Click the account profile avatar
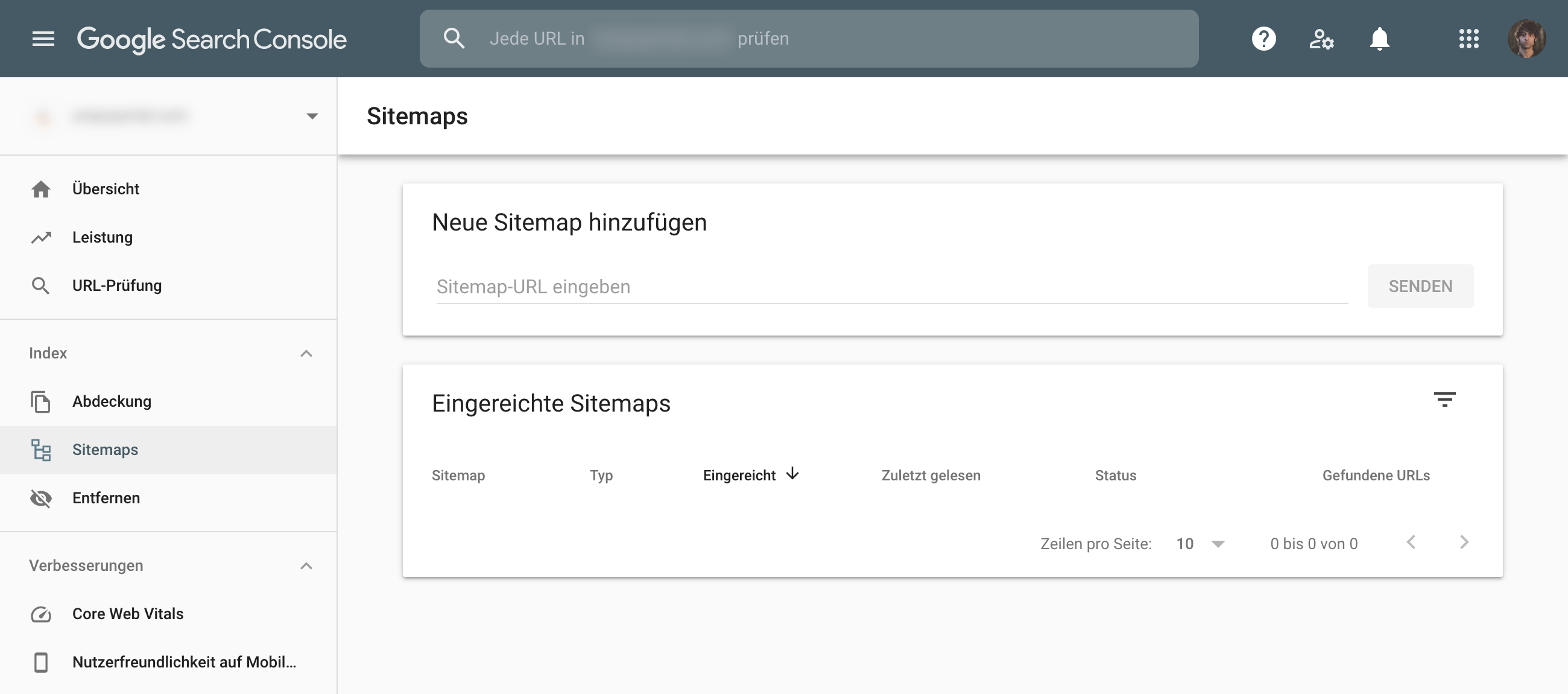Image resolution: width=1568 pixels, height=694 pixels. (x=1526, y=39)
